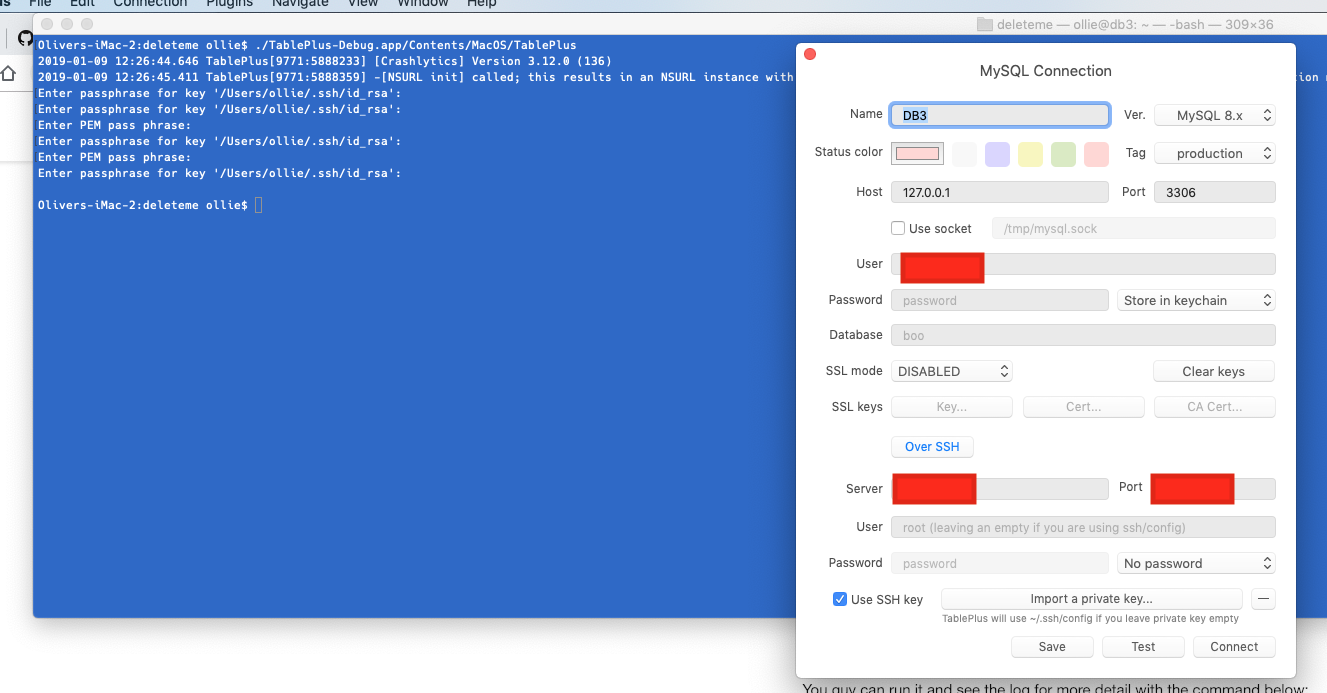The width and height of the screenshot is (1327, 693).
Task: Change the Tag from production
Action: pos(1214,152)
